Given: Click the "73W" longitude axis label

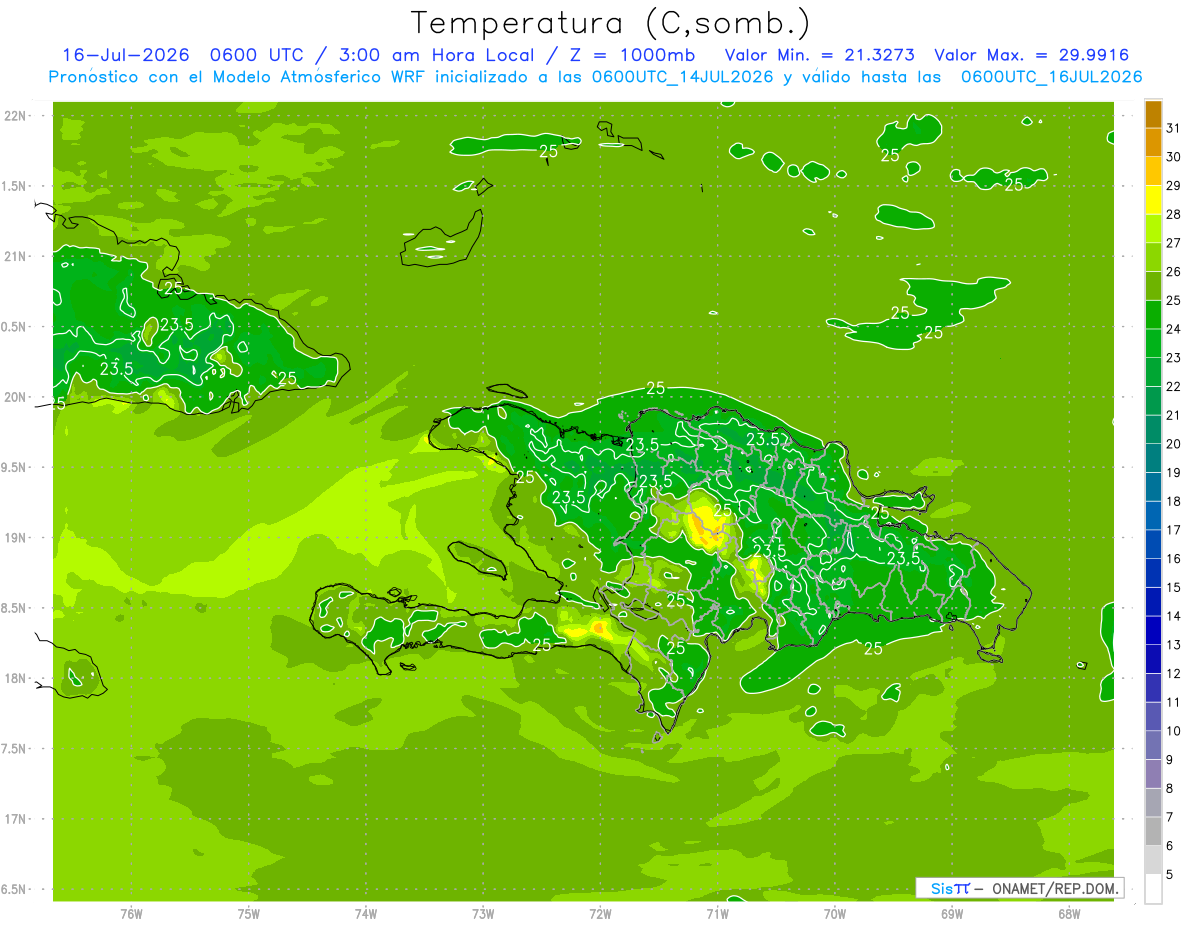Looking at the screenshot, I should 483,914.
